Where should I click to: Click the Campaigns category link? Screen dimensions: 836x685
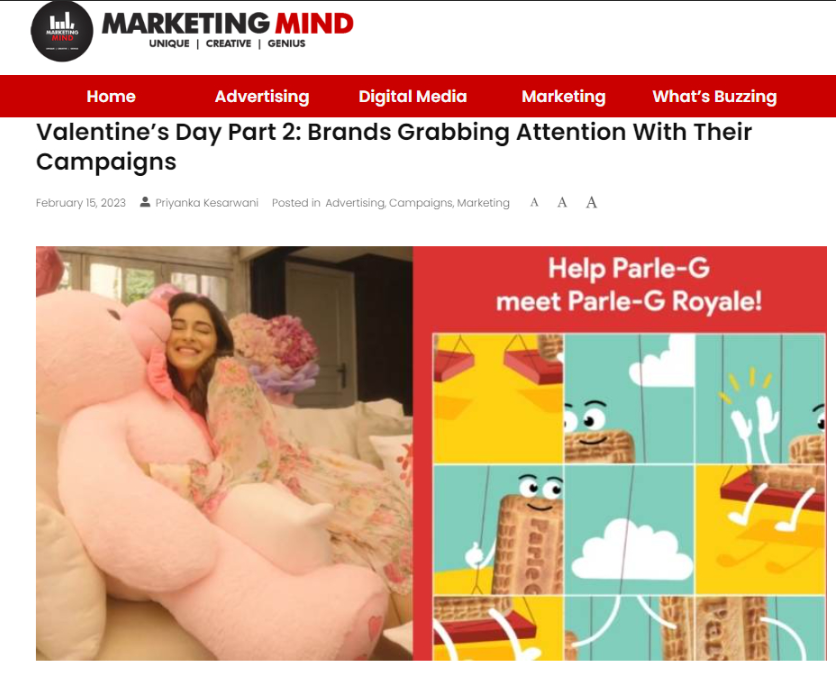click(421, 203)
